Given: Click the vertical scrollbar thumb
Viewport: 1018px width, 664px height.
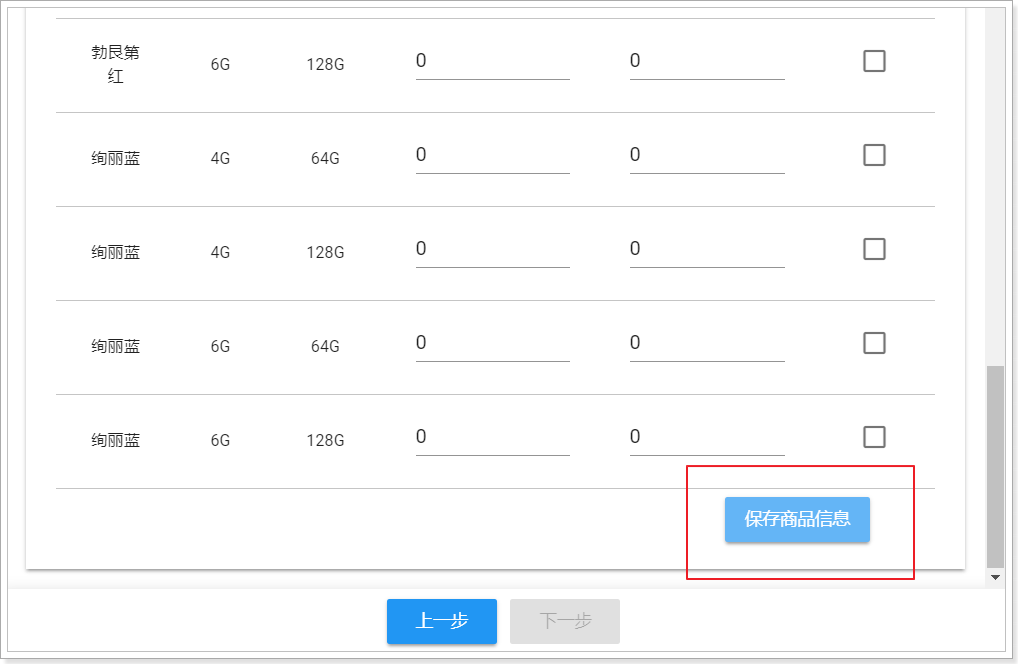Looking at the screenshot, I should [995, 465].
